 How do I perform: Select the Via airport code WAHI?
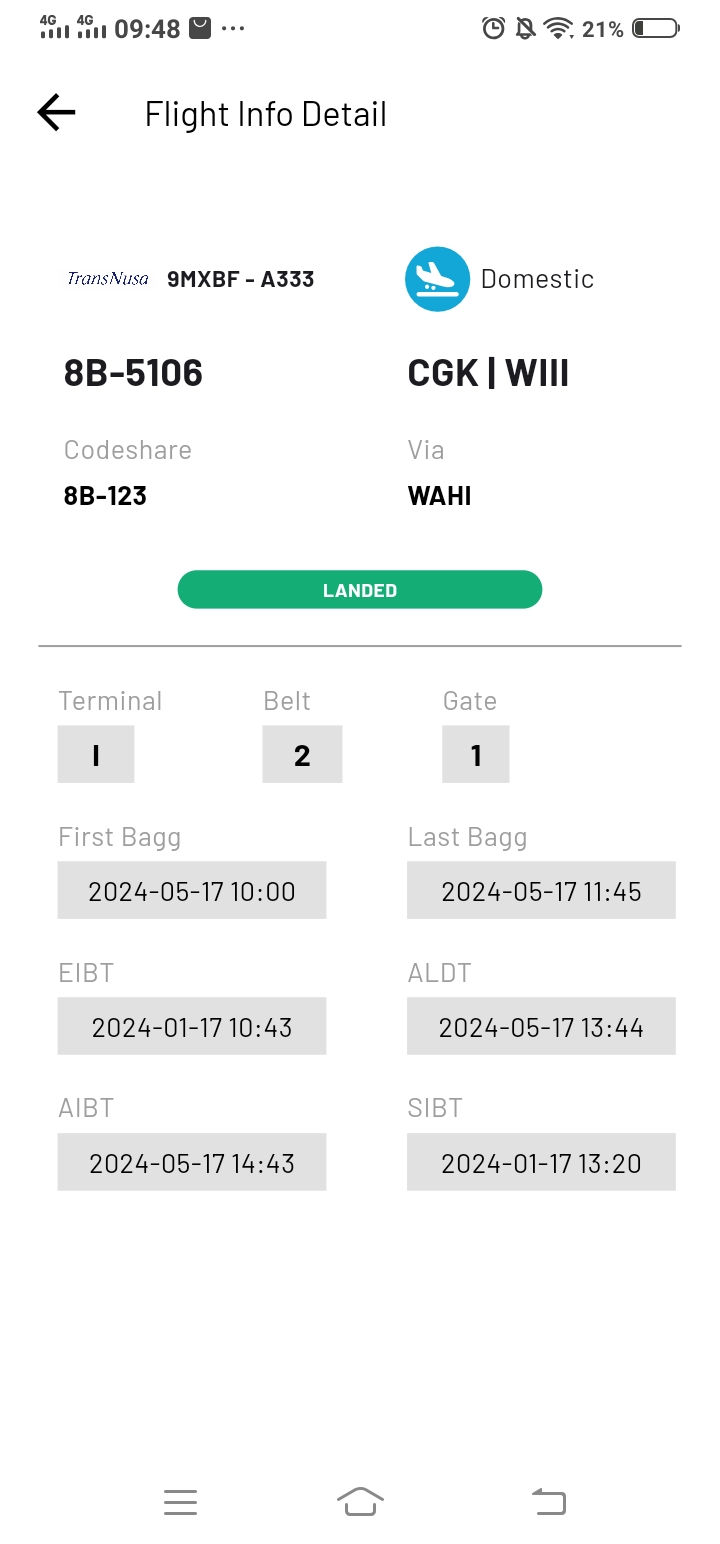tap(439, 495)
